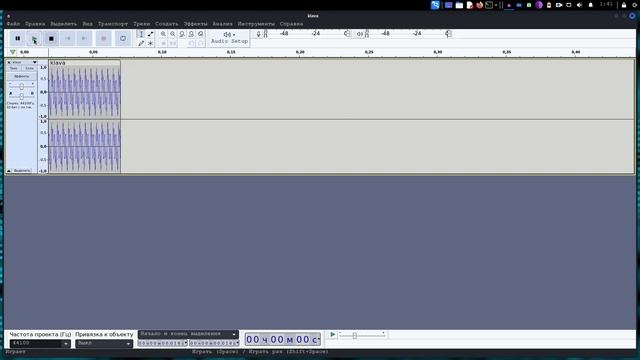Viewport: 640px width, 360px height.
Task: Open the Правка menu
Action: pyautogui.click(x=35, y=24)
